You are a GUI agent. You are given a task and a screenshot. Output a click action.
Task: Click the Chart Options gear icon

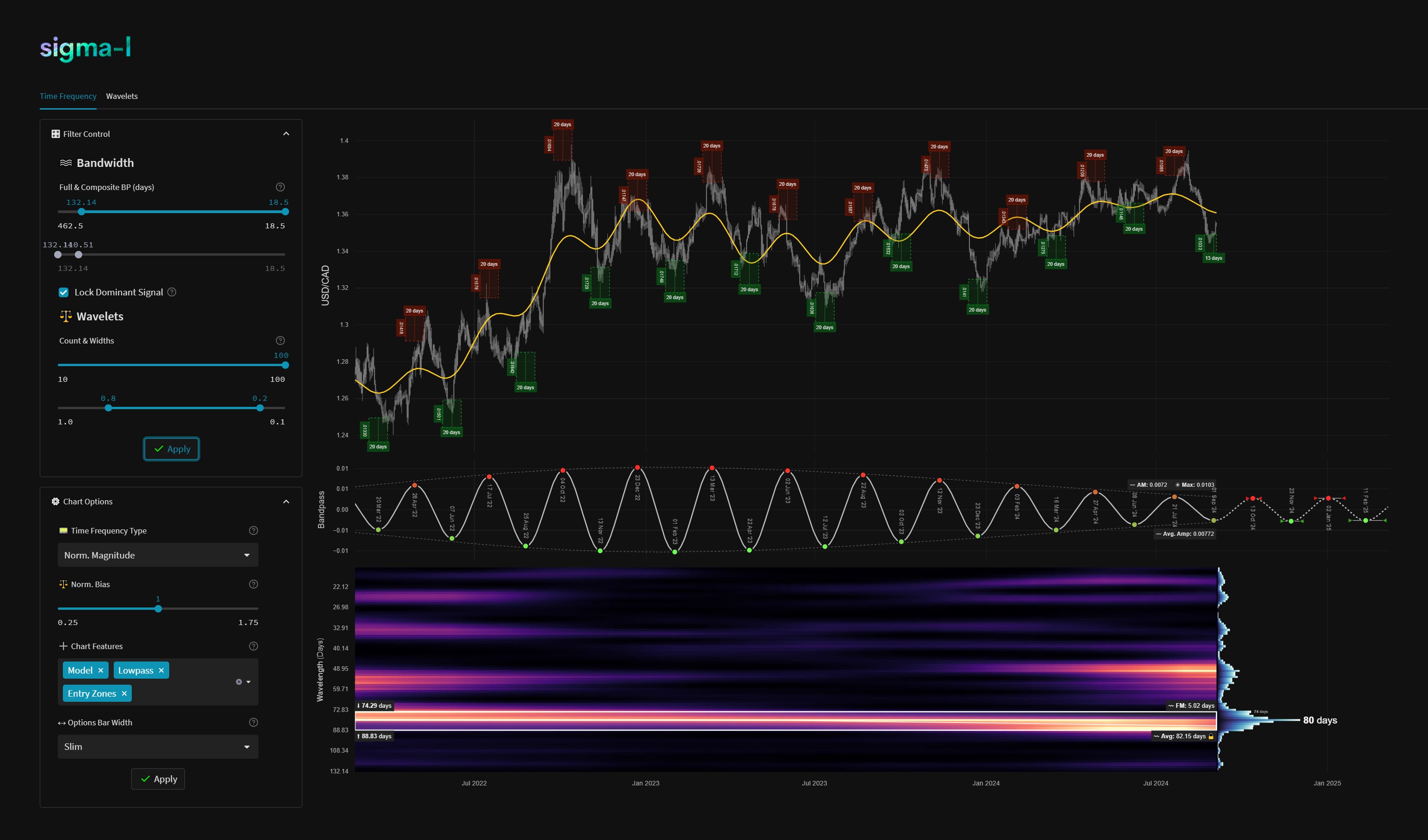coord(55,502)
